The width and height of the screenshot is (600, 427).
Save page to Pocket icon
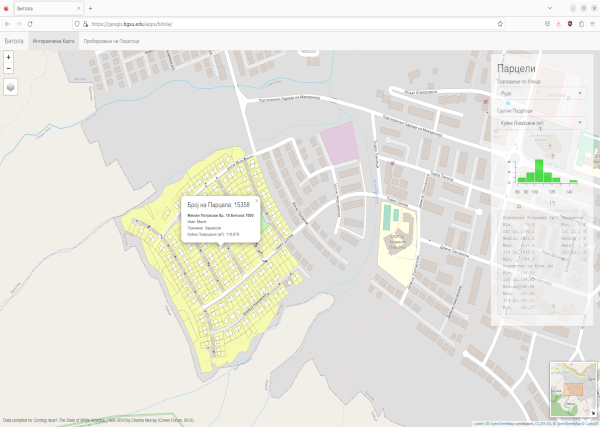[x=546, y=22]
